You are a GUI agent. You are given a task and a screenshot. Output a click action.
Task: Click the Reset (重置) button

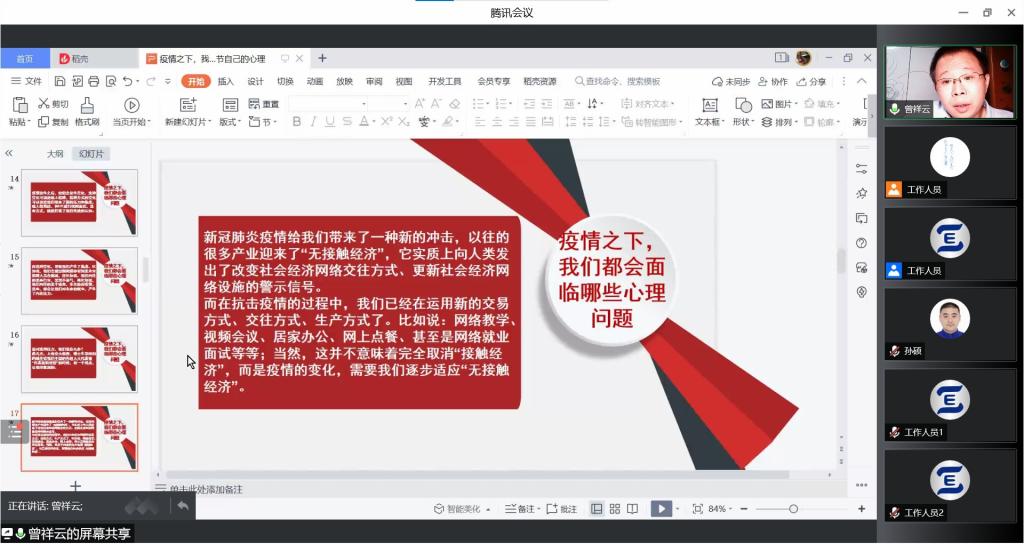pos(264,104)
